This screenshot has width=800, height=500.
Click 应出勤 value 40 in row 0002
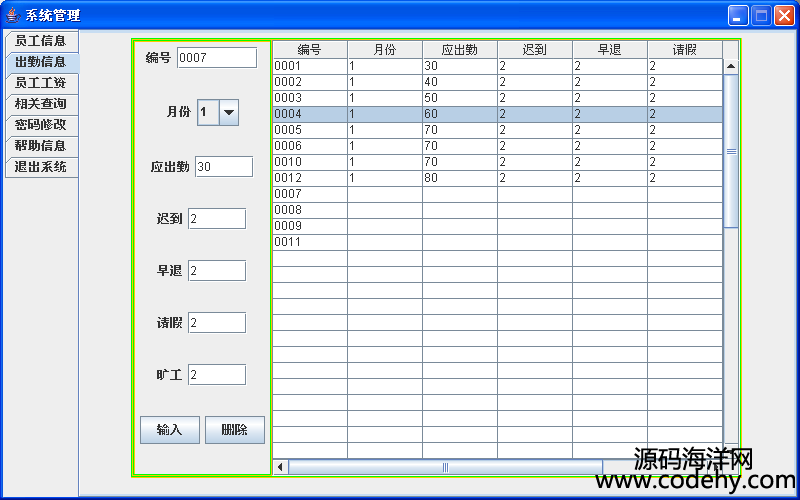click(x=460, y=82)
